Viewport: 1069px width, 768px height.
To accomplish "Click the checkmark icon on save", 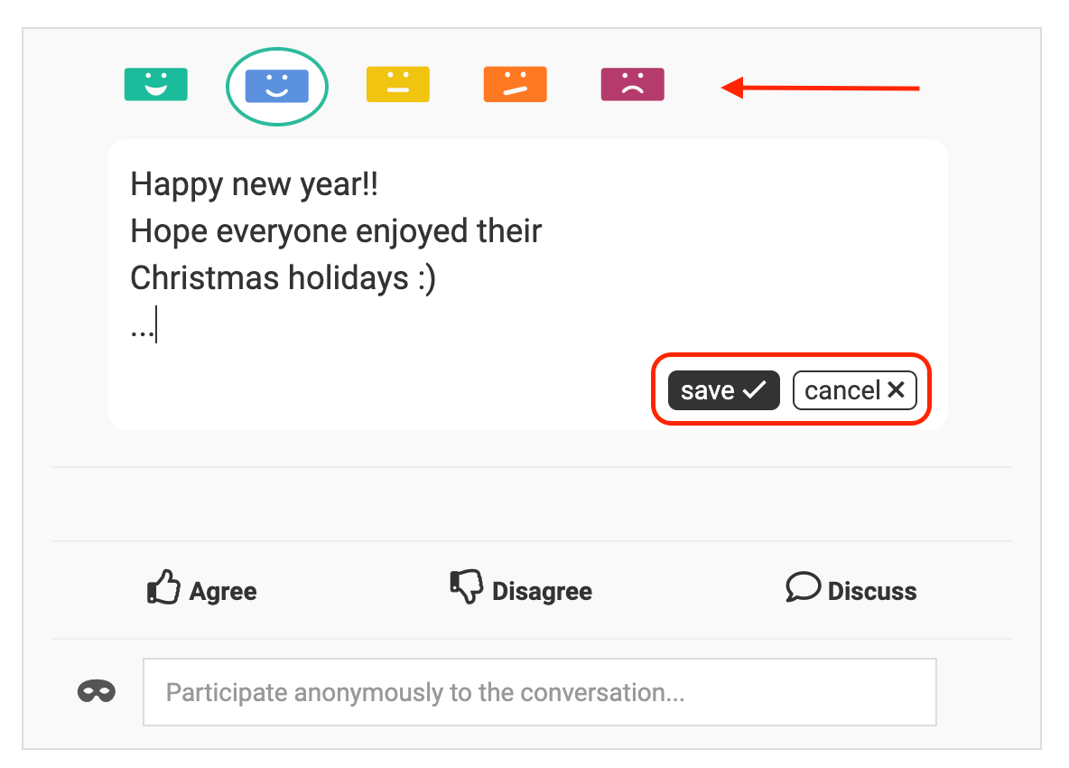I will [755, 390].
